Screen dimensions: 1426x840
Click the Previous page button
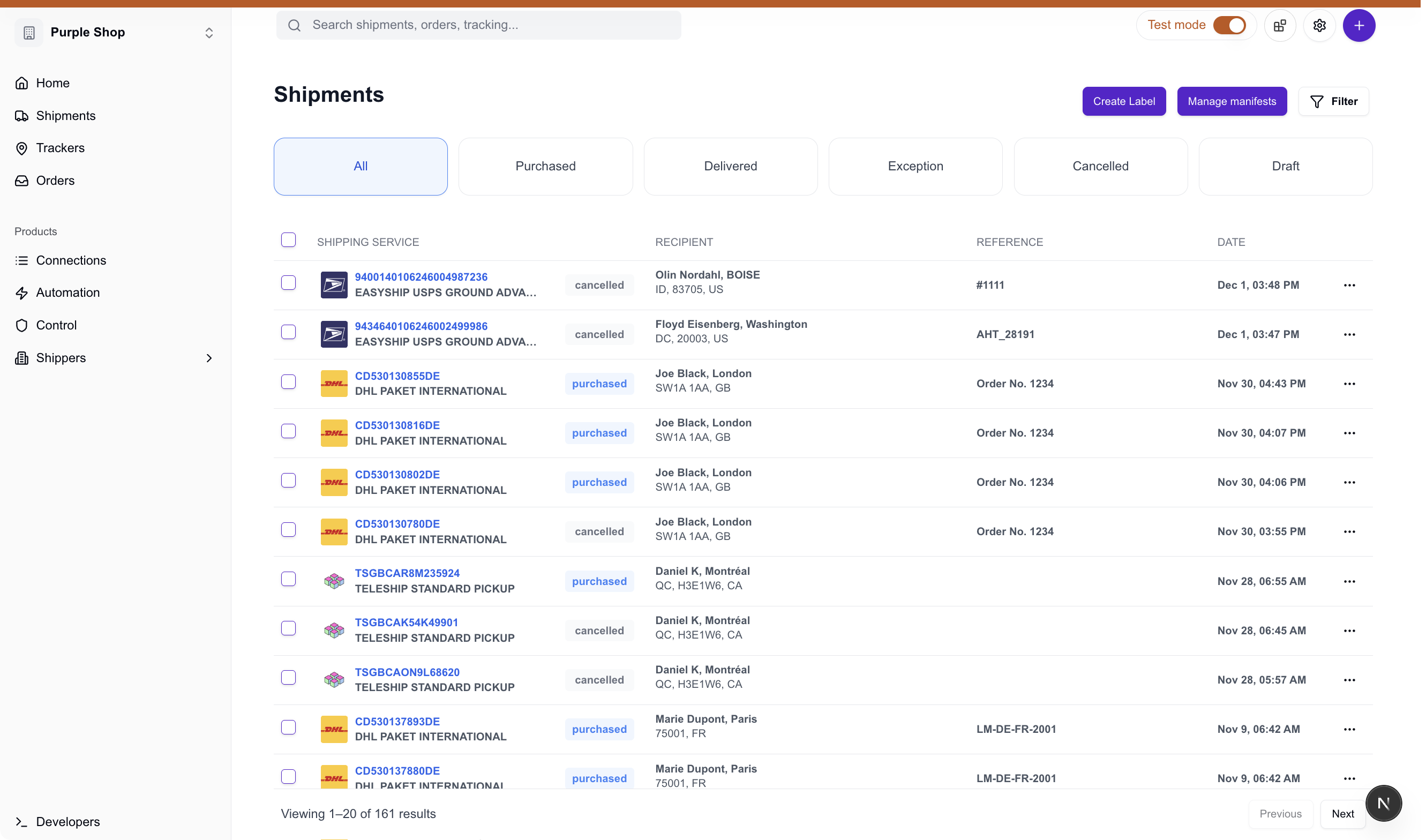pyautogui.click(x=1280, y=813)
